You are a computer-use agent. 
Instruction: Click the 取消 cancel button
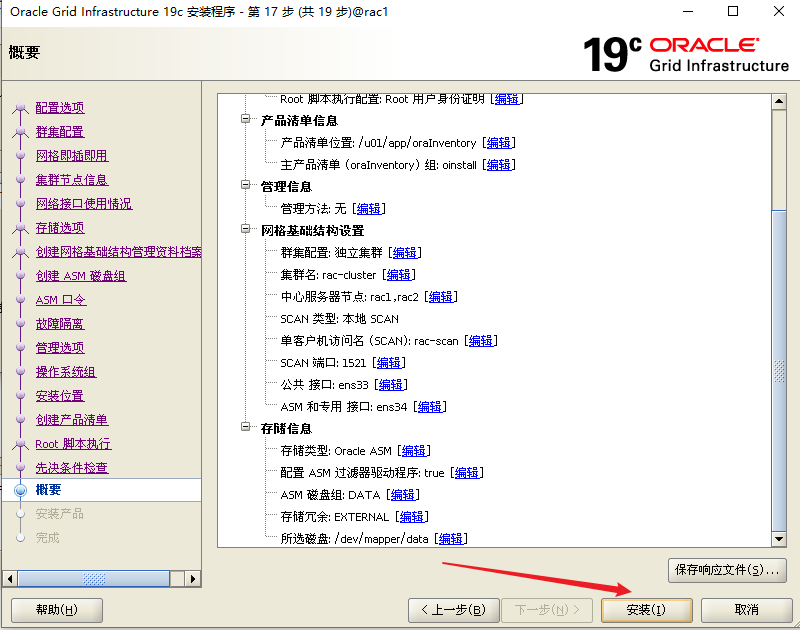point(746,609)
